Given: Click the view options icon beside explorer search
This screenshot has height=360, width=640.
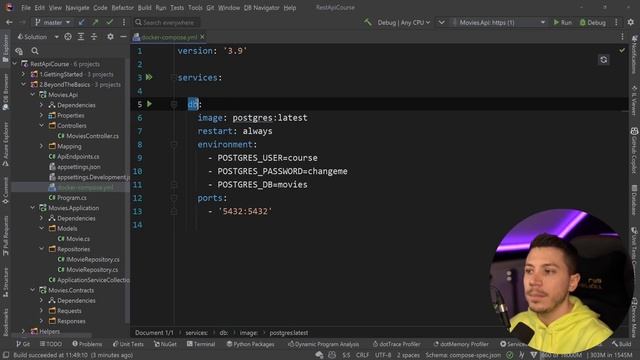Looking at the screenshot, I should [x=19, y=51].
